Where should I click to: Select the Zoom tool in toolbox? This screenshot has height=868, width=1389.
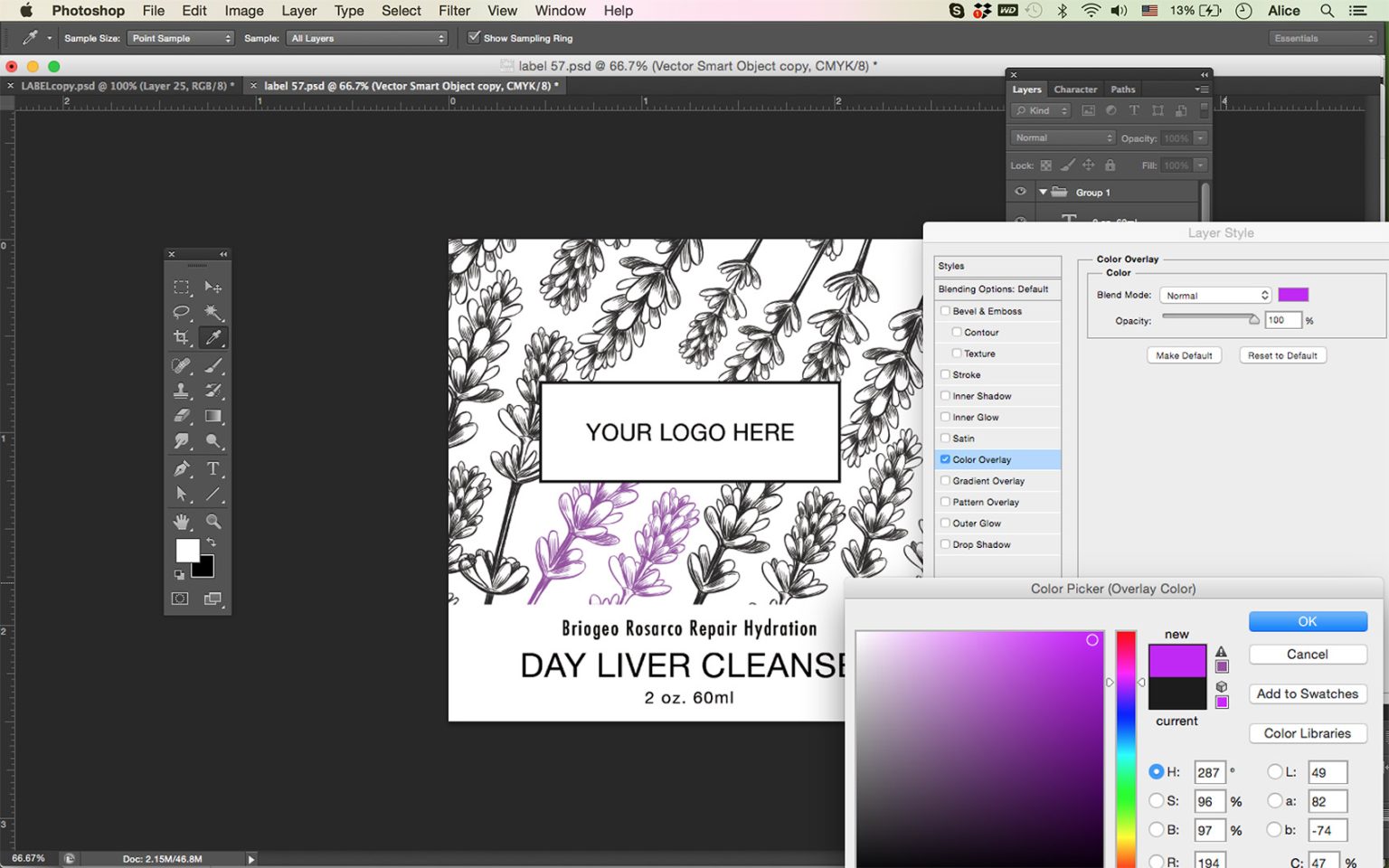[213, 522]
